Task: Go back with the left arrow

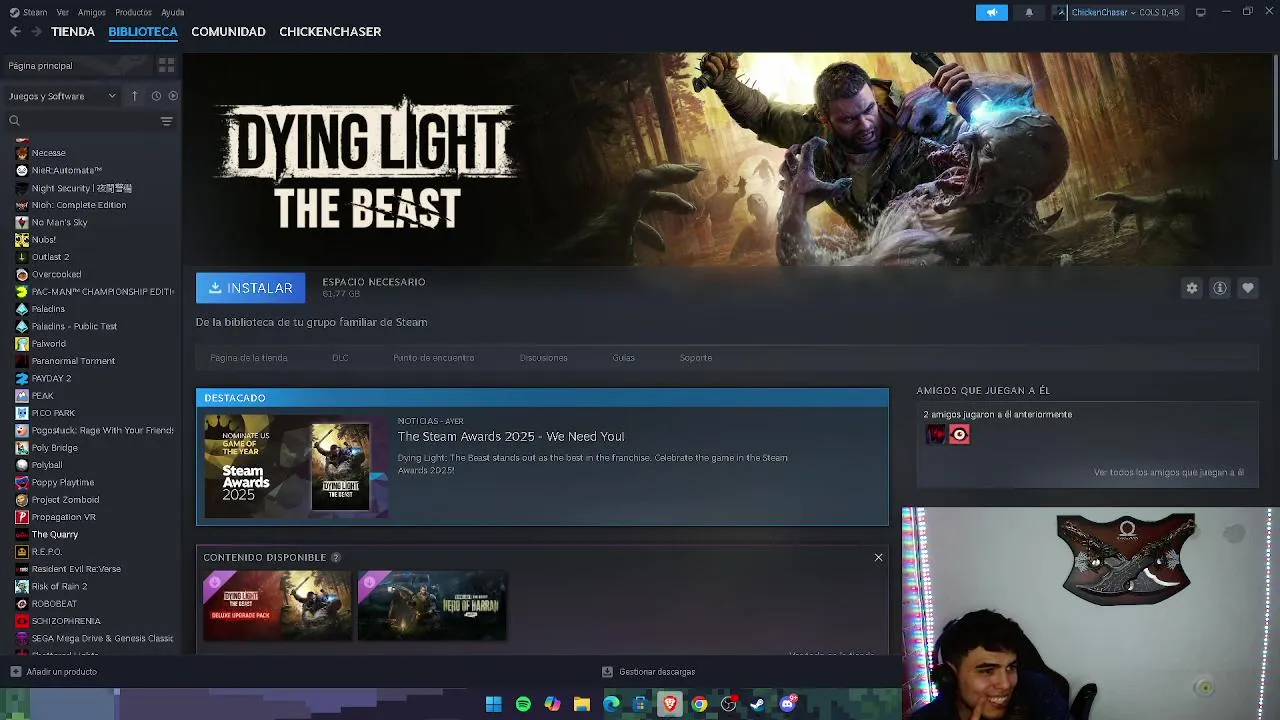Action: point(15,32)
